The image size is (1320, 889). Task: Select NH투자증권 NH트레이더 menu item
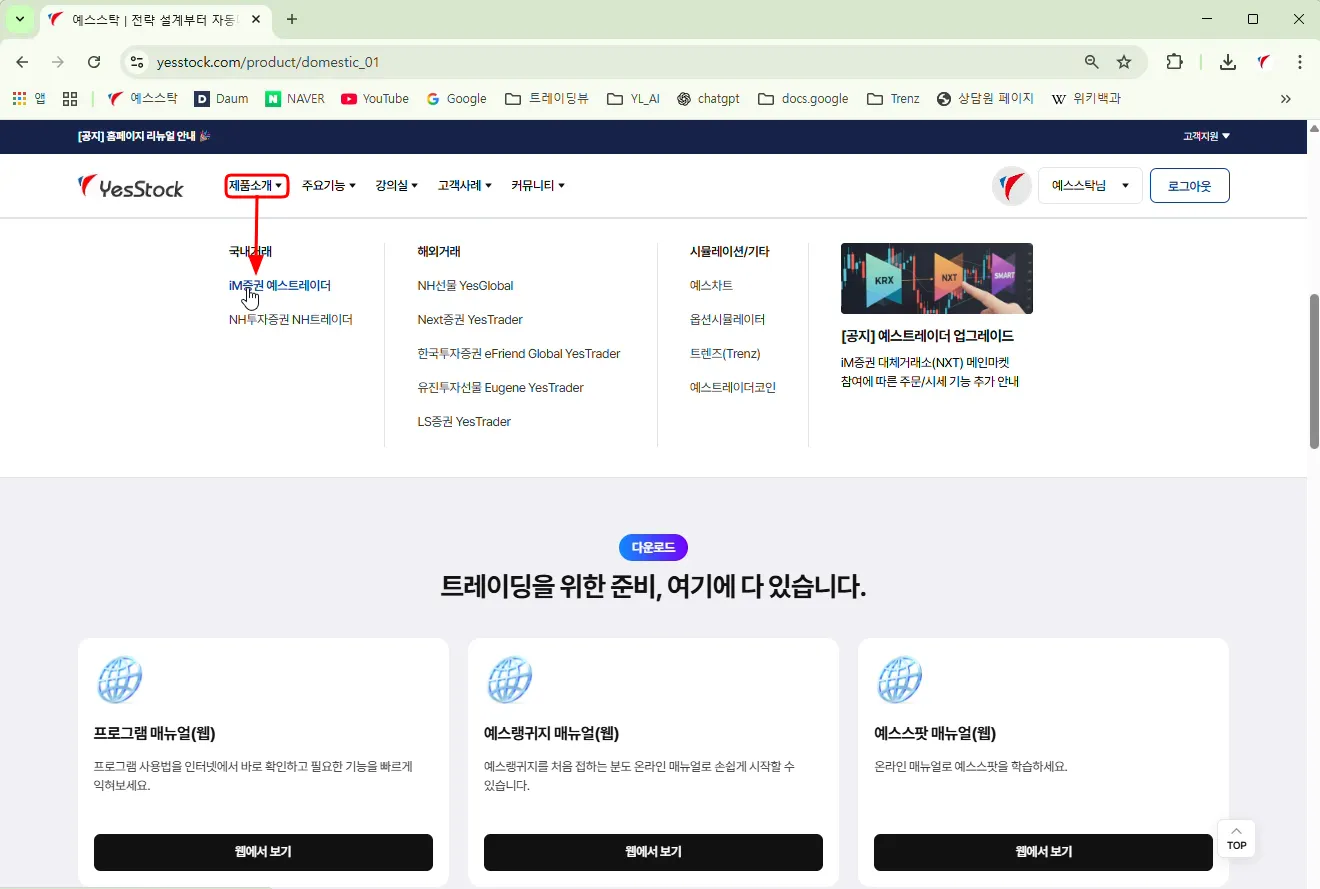291,320
